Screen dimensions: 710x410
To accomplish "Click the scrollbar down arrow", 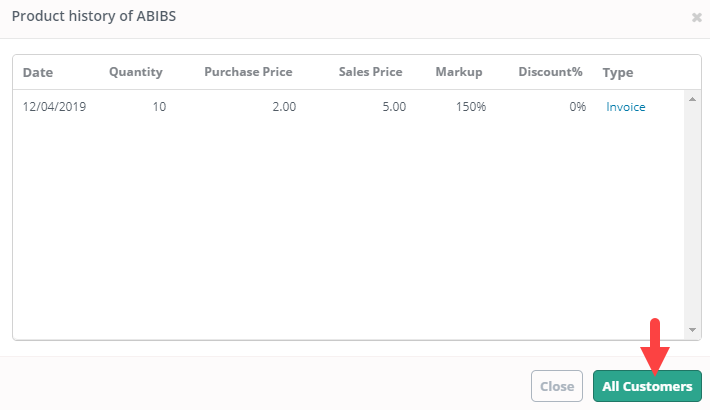I will pos(692,330).
